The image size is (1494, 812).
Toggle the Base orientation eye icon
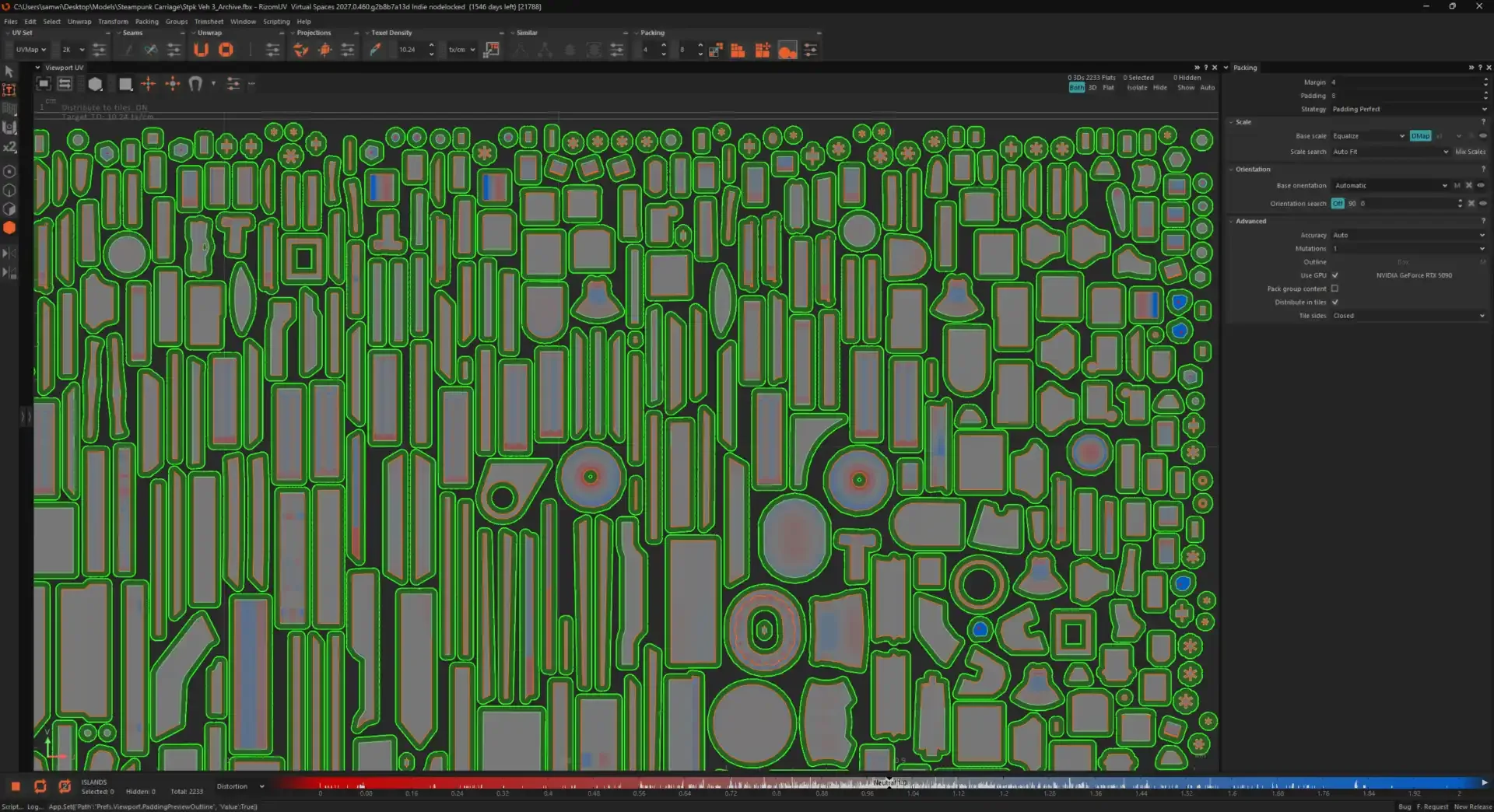pos(1481,186)
